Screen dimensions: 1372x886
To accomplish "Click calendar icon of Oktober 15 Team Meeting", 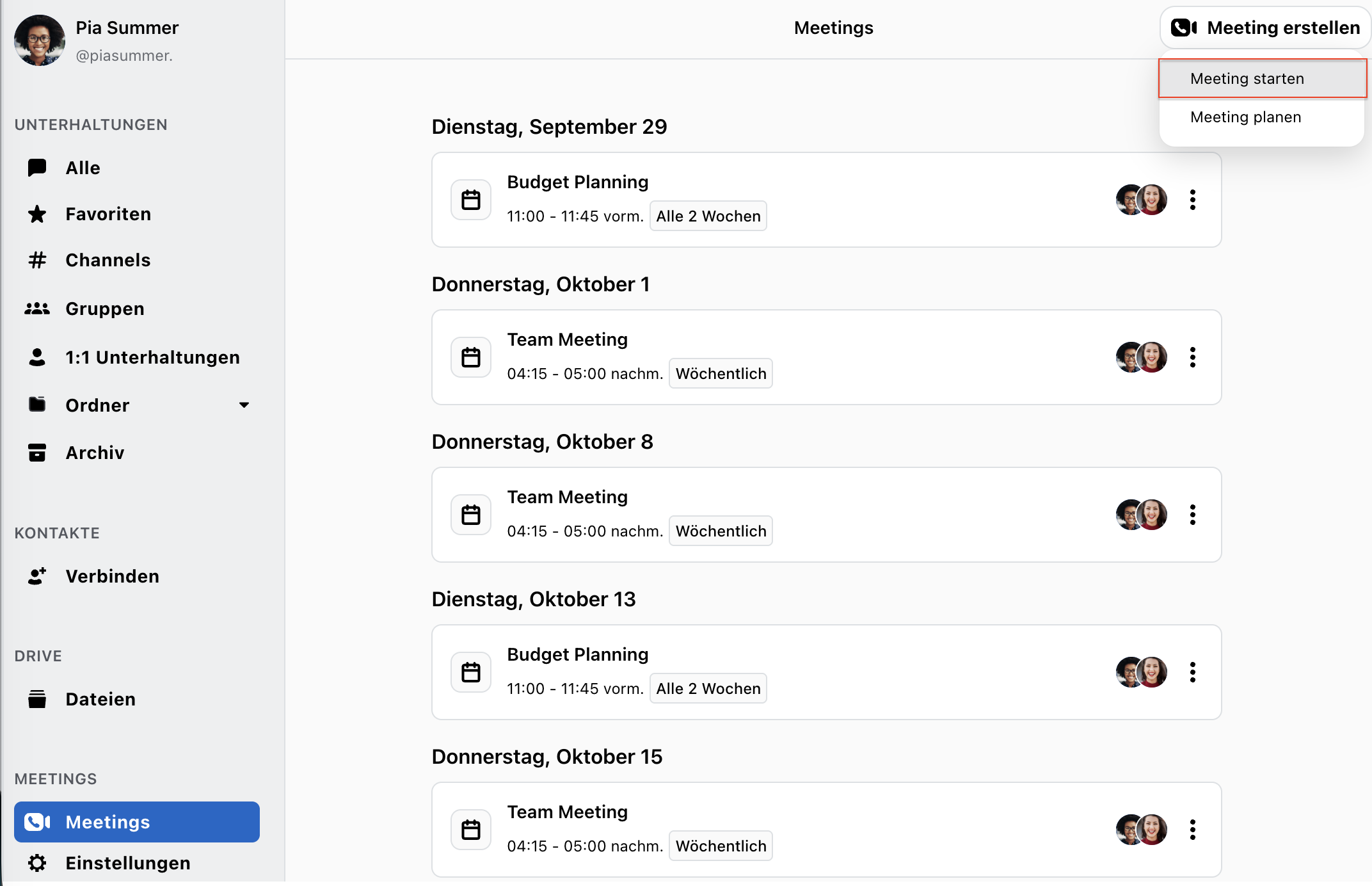I will (x=471, y=830).
